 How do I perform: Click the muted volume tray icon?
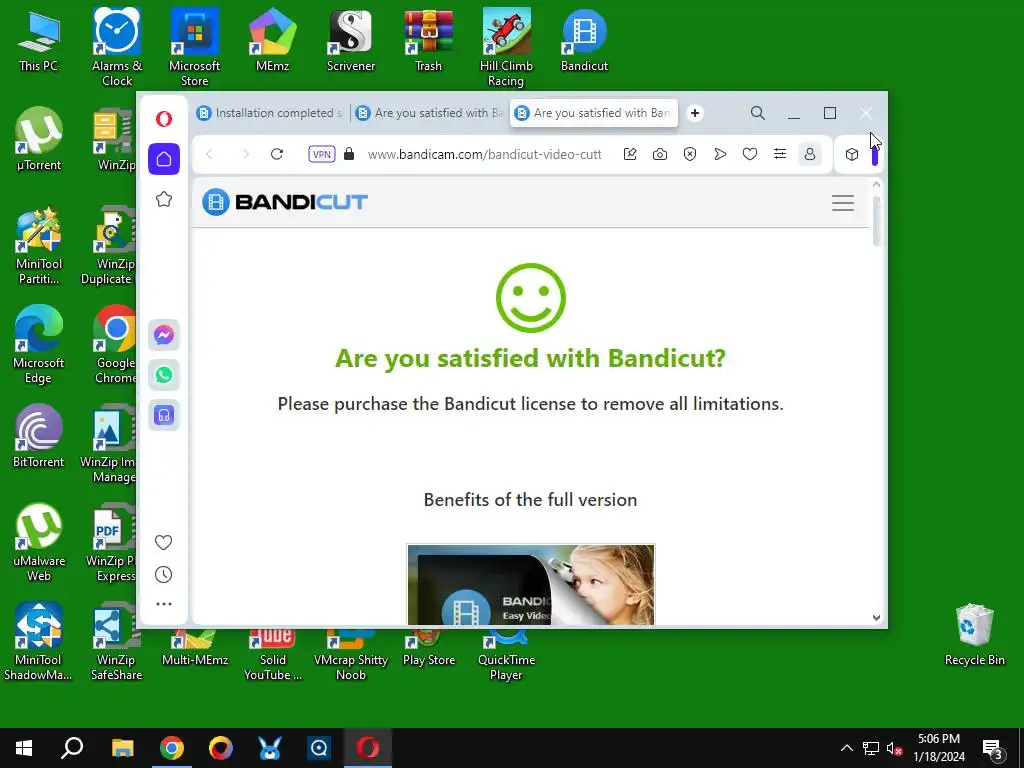[894, 748]
